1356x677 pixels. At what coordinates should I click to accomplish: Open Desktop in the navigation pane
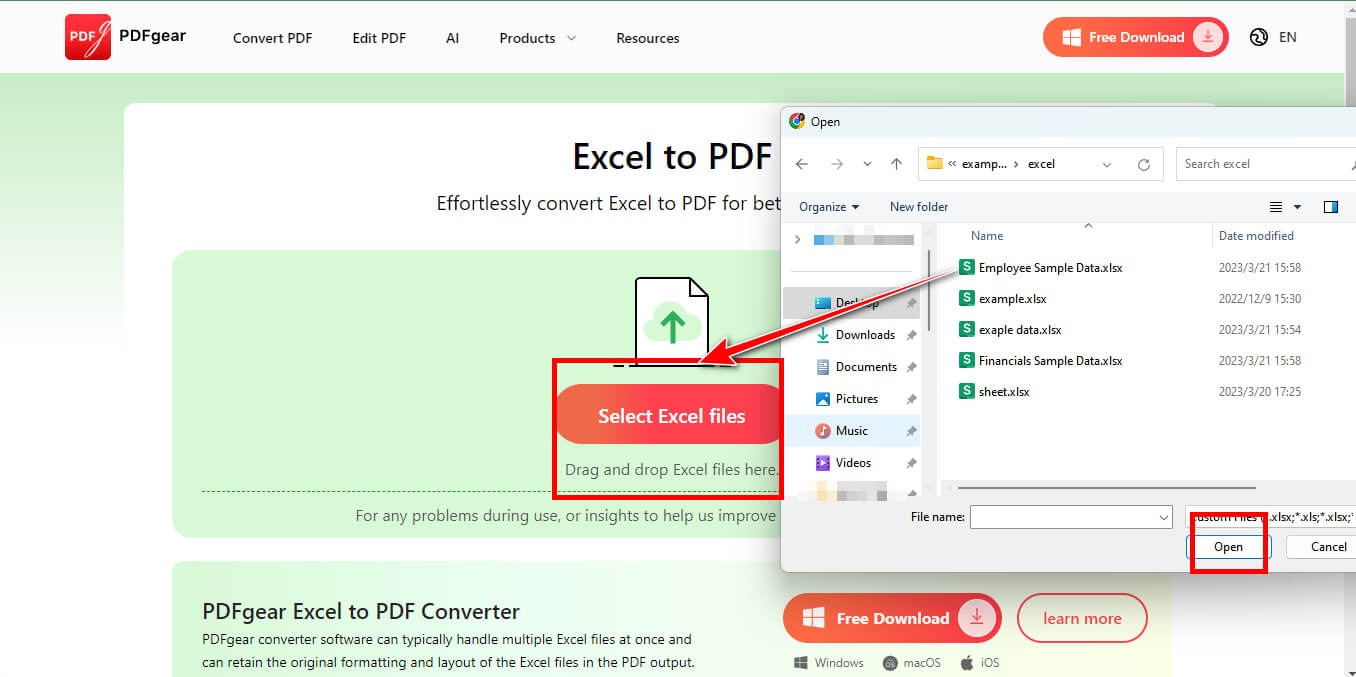tap(856, 302)
